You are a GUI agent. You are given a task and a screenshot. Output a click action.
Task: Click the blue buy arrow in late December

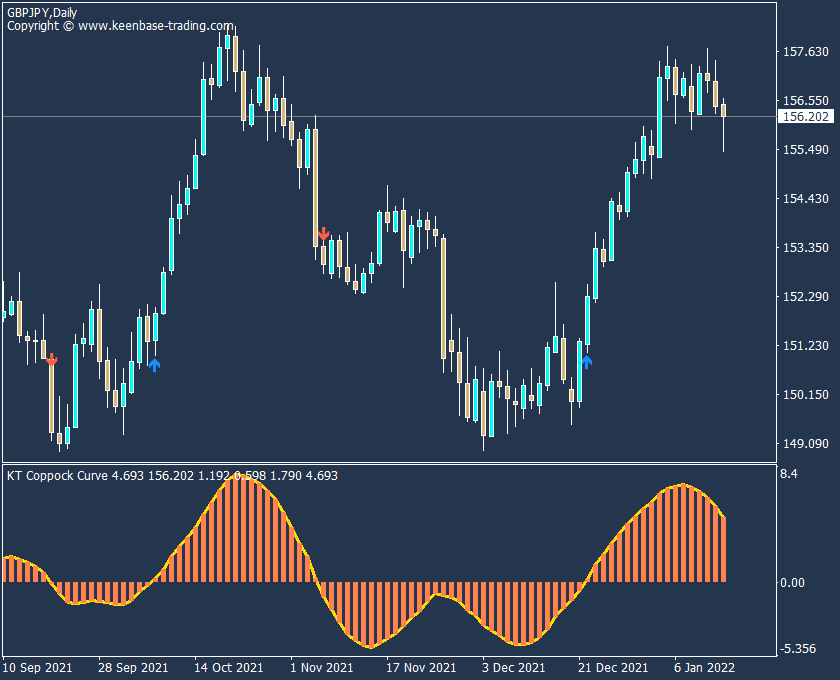pos(587,362)
